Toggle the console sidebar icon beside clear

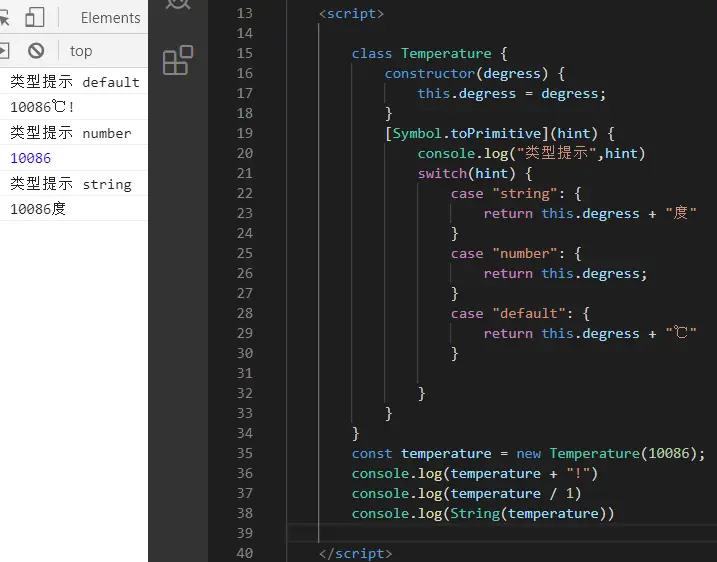click(4, 50)
